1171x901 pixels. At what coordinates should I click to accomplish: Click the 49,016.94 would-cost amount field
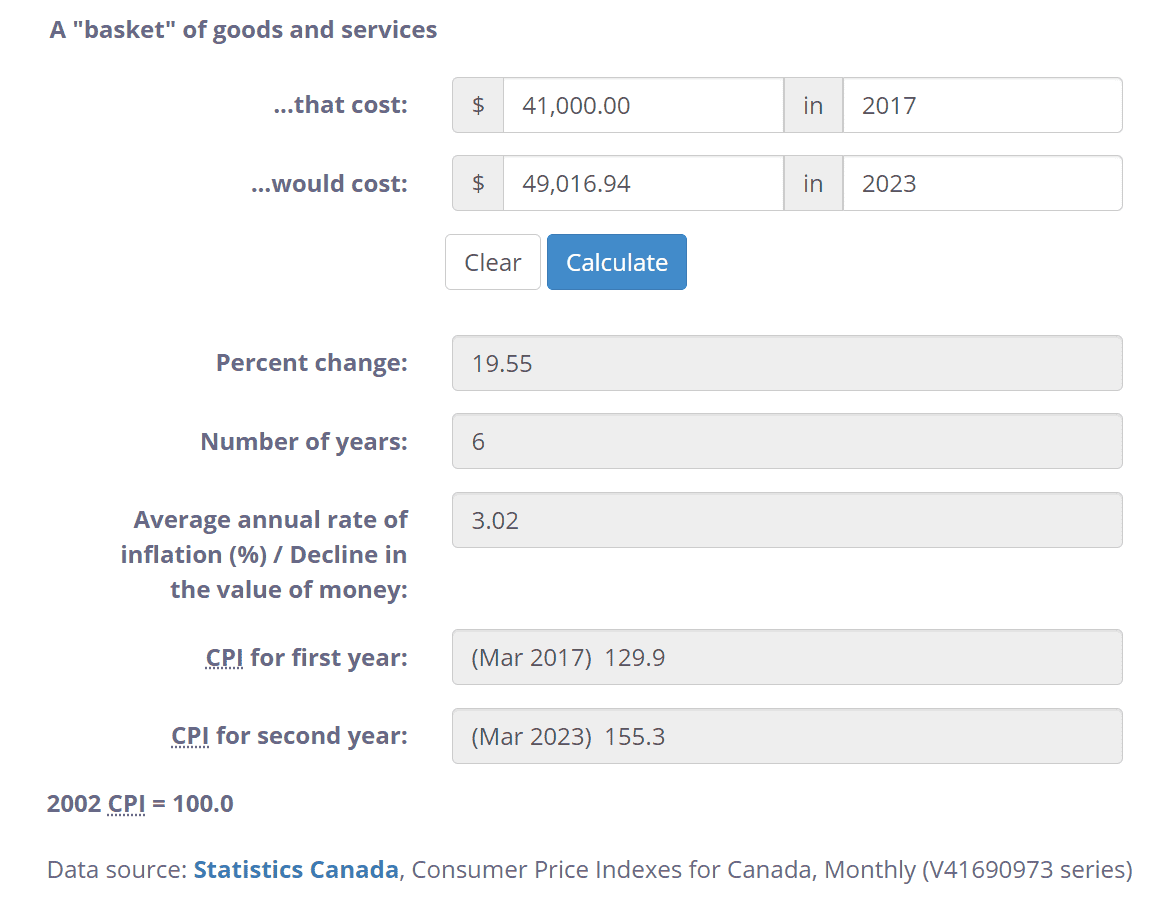(x=642, y=183)
